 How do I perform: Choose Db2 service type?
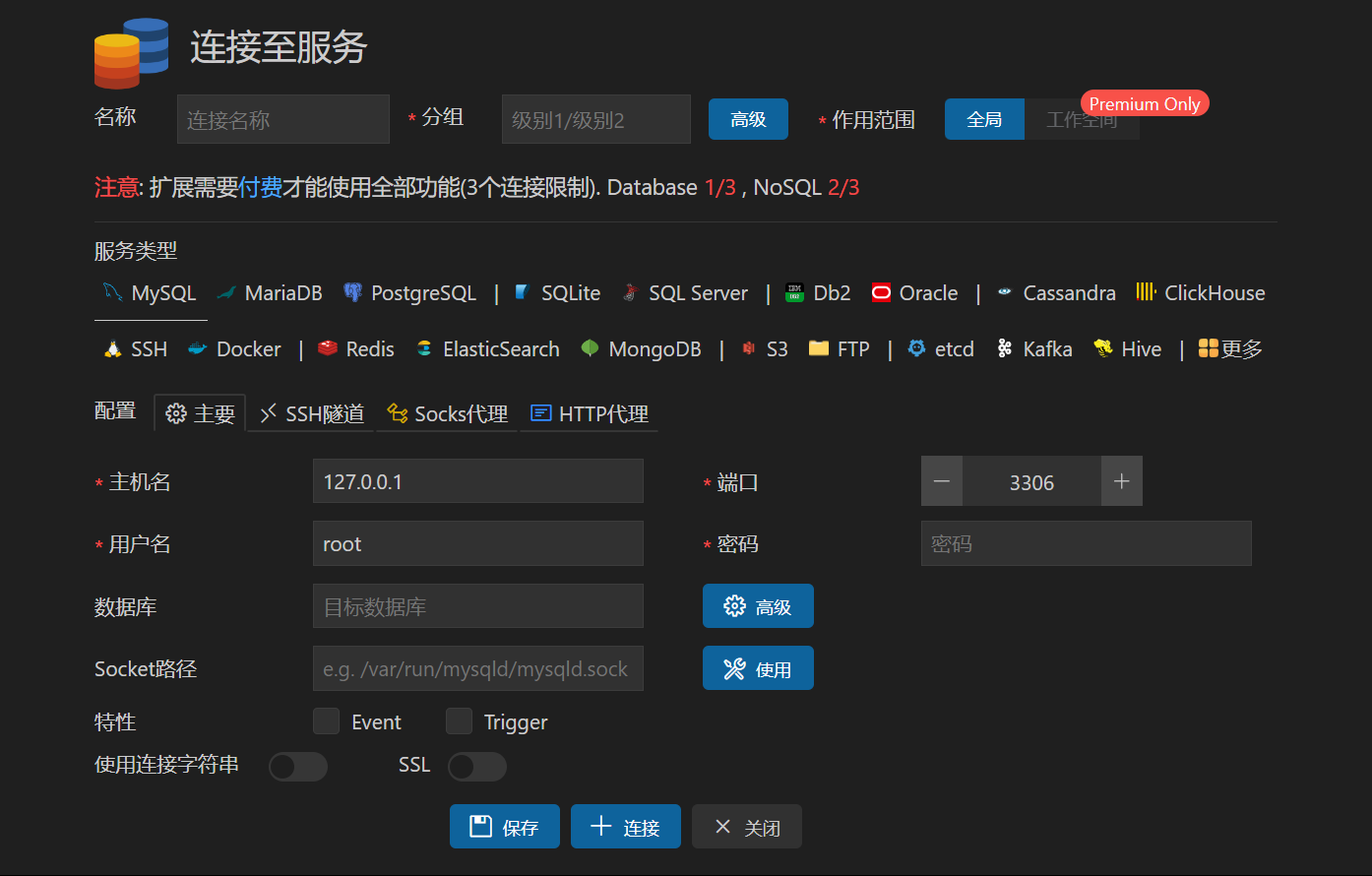[818, 293]
